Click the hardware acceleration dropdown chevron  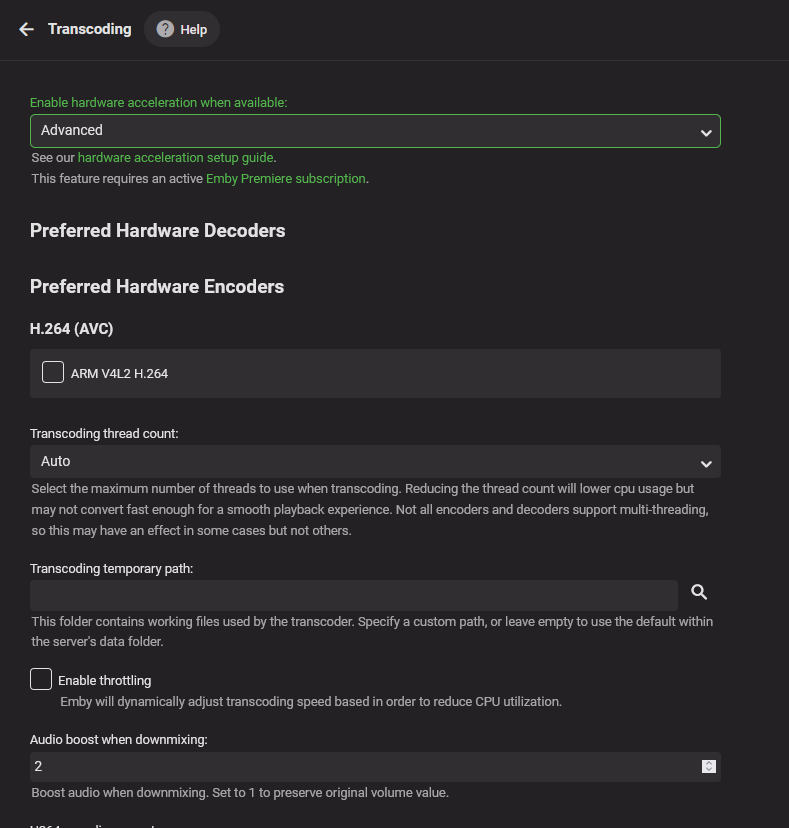click(x=706, y=132)
